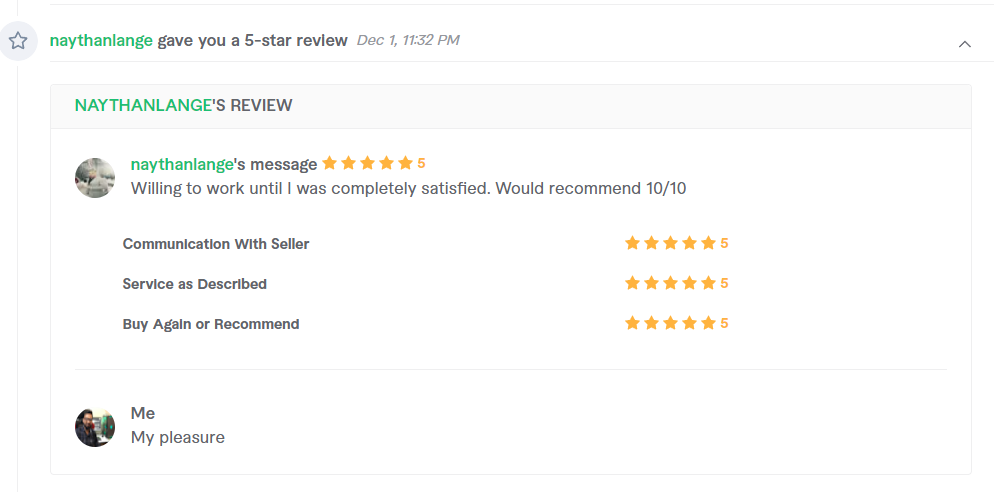Collapse the review with the chevron arrow
The height and width of the screenshot is (492, 994).
964,44
